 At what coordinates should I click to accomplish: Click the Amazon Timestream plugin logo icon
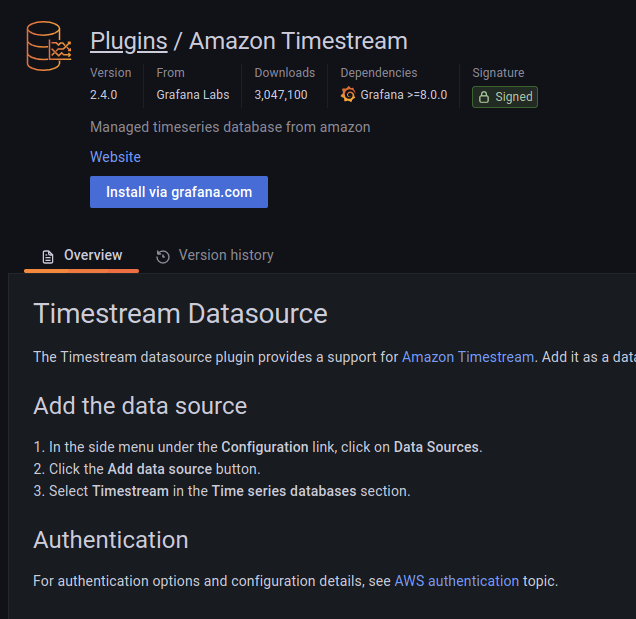point(49,46)
